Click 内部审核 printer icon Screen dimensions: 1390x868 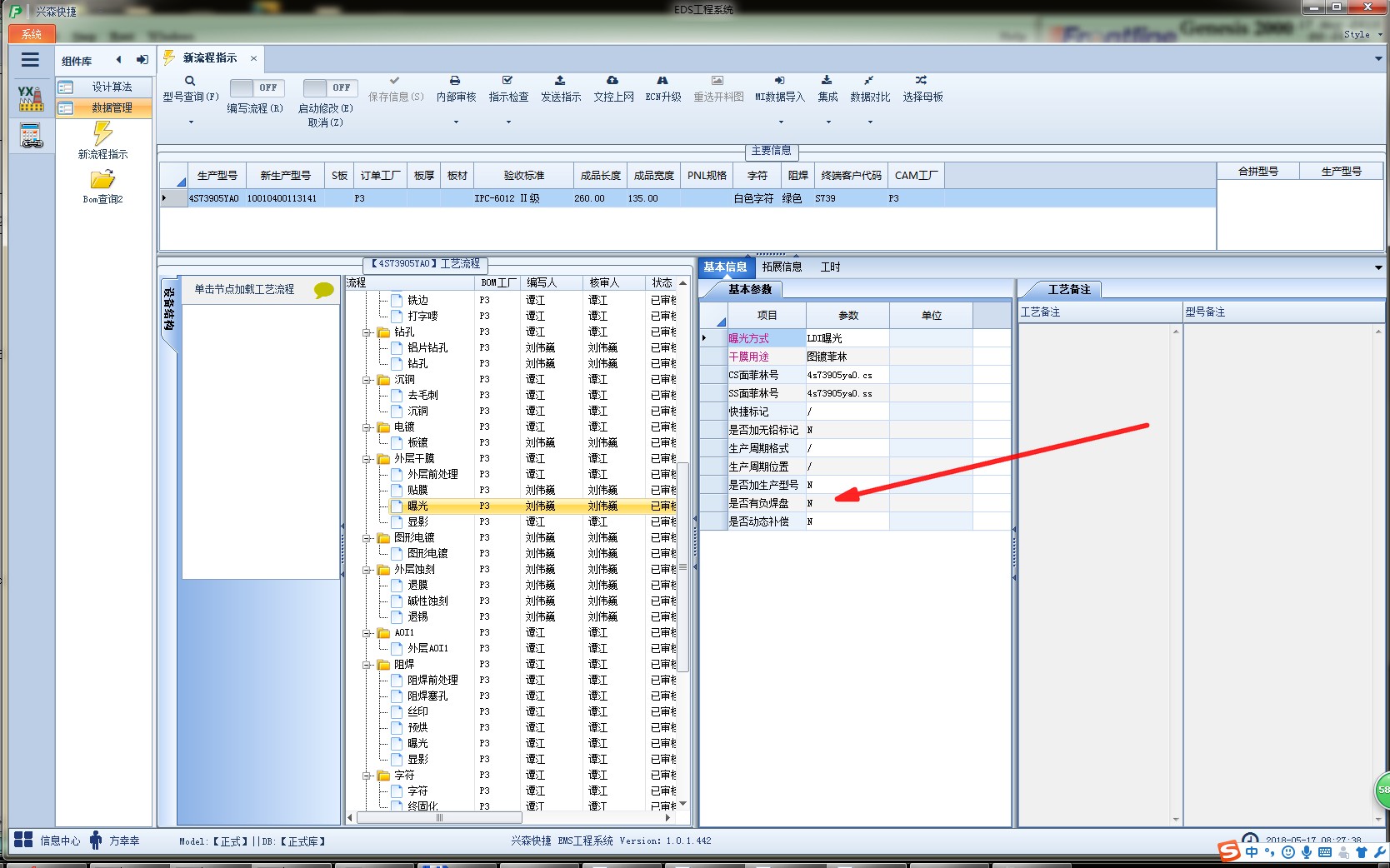click(x=455, y=81)
